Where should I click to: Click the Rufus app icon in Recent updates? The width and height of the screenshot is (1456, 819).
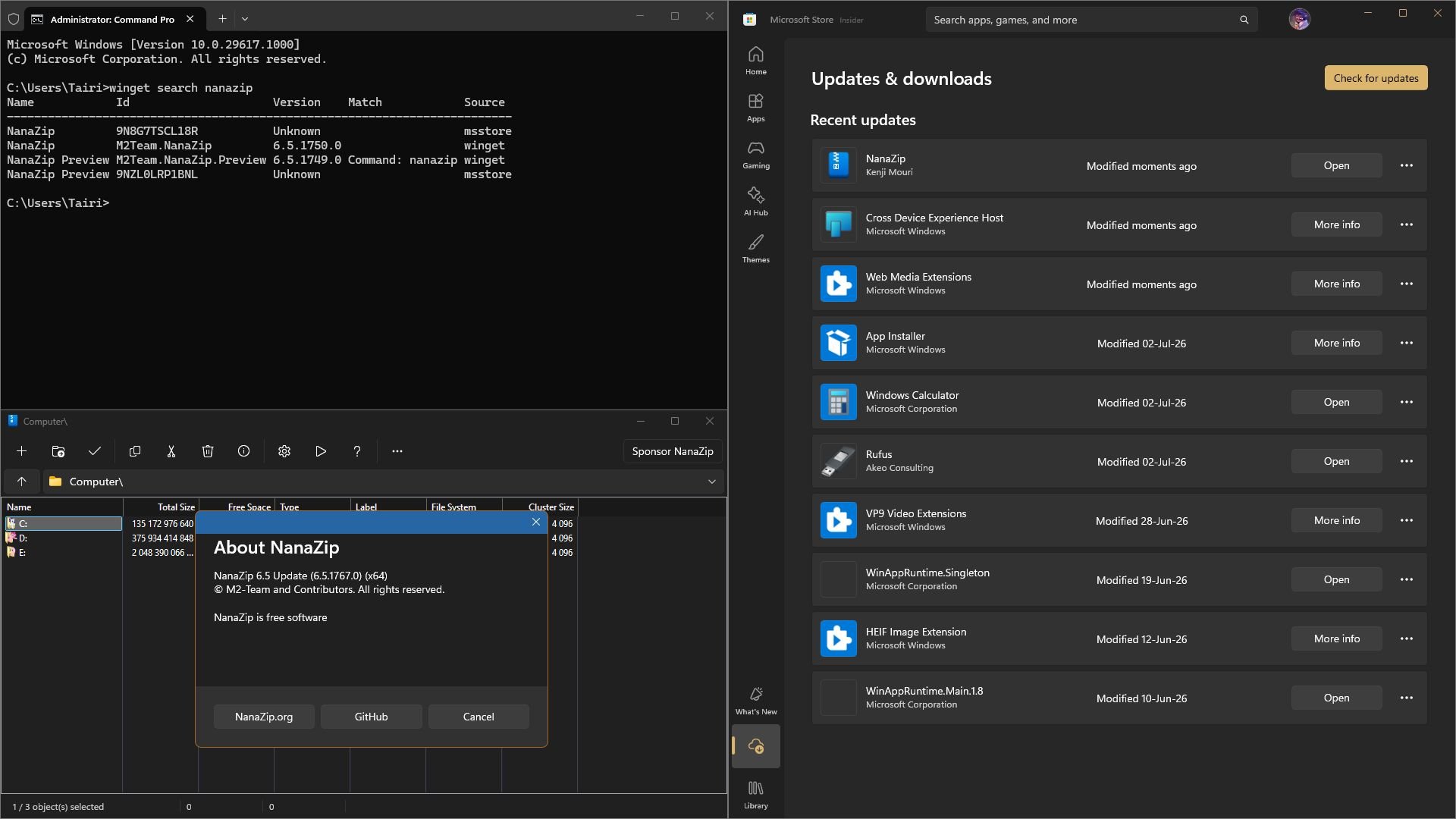(x=839, y=461)
